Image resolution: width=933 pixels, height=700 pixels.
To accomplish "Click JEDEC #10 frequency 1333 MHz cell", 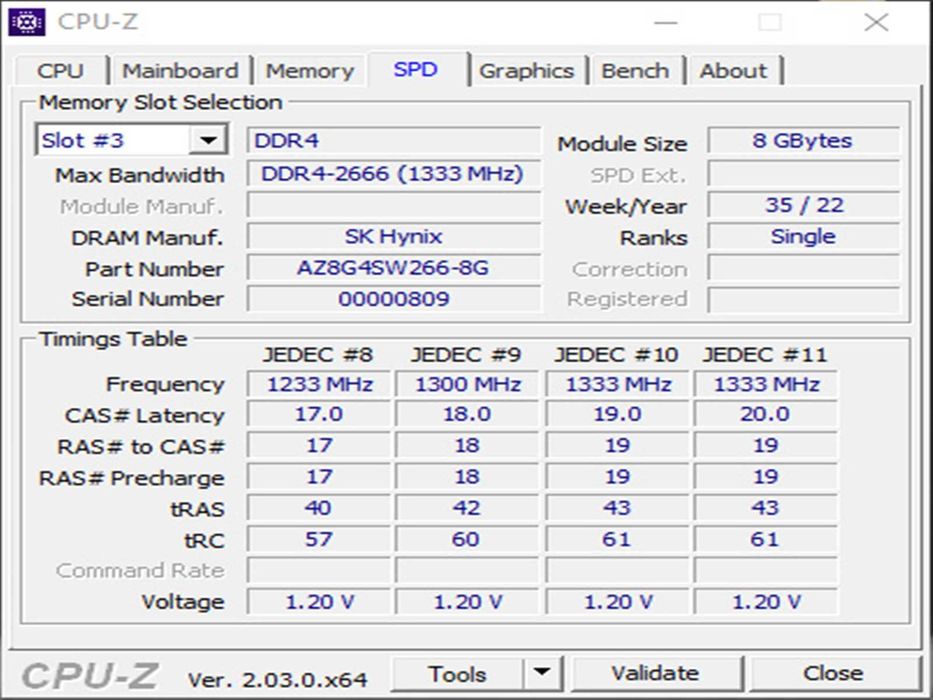I will tap(618, 384).
